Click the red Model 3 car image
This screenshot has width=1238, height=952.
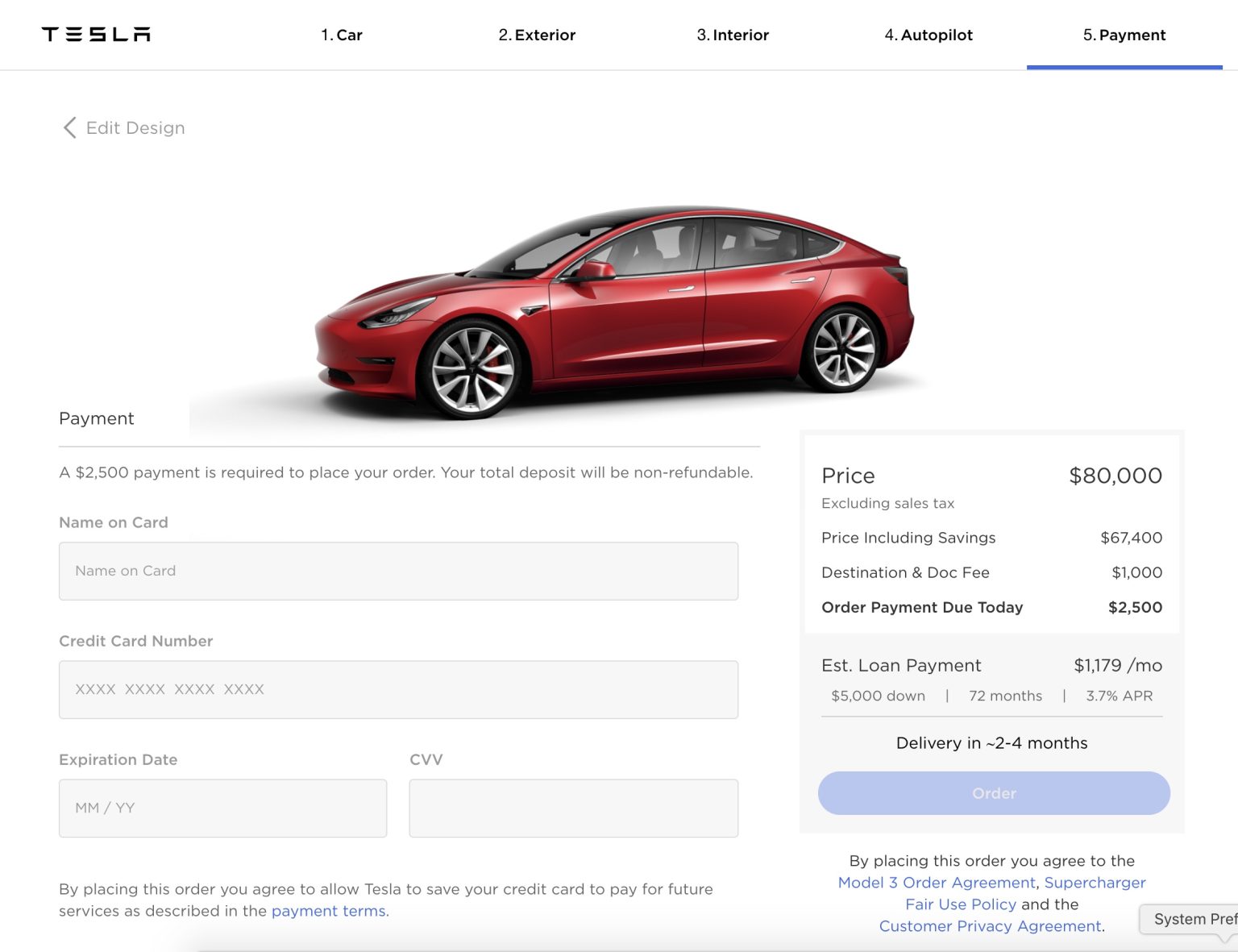pos(613,310)
